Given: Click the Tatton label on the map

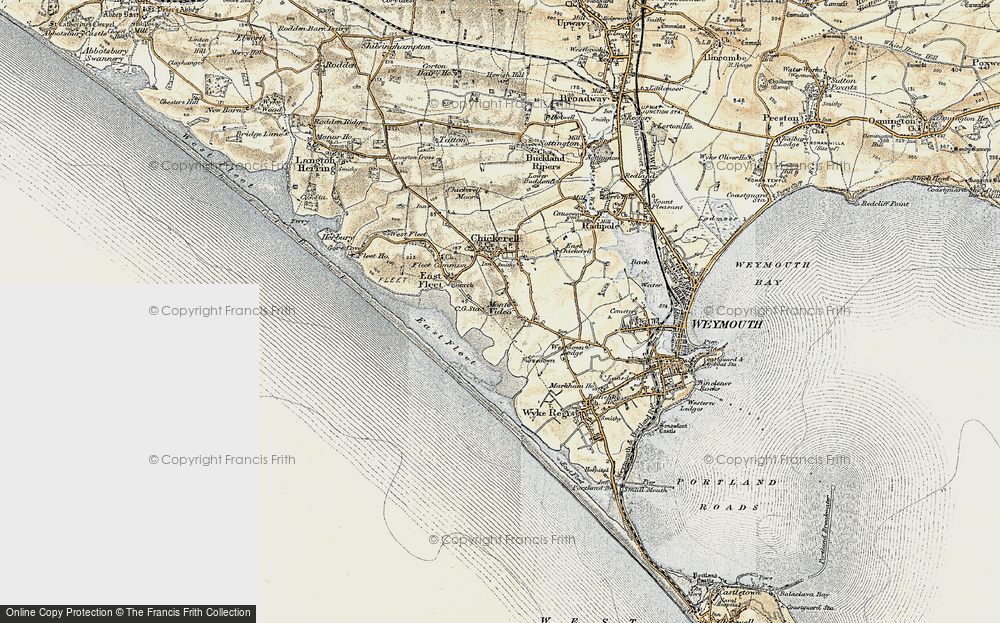Looking at the screenshot, I should (x=452, y=140).
